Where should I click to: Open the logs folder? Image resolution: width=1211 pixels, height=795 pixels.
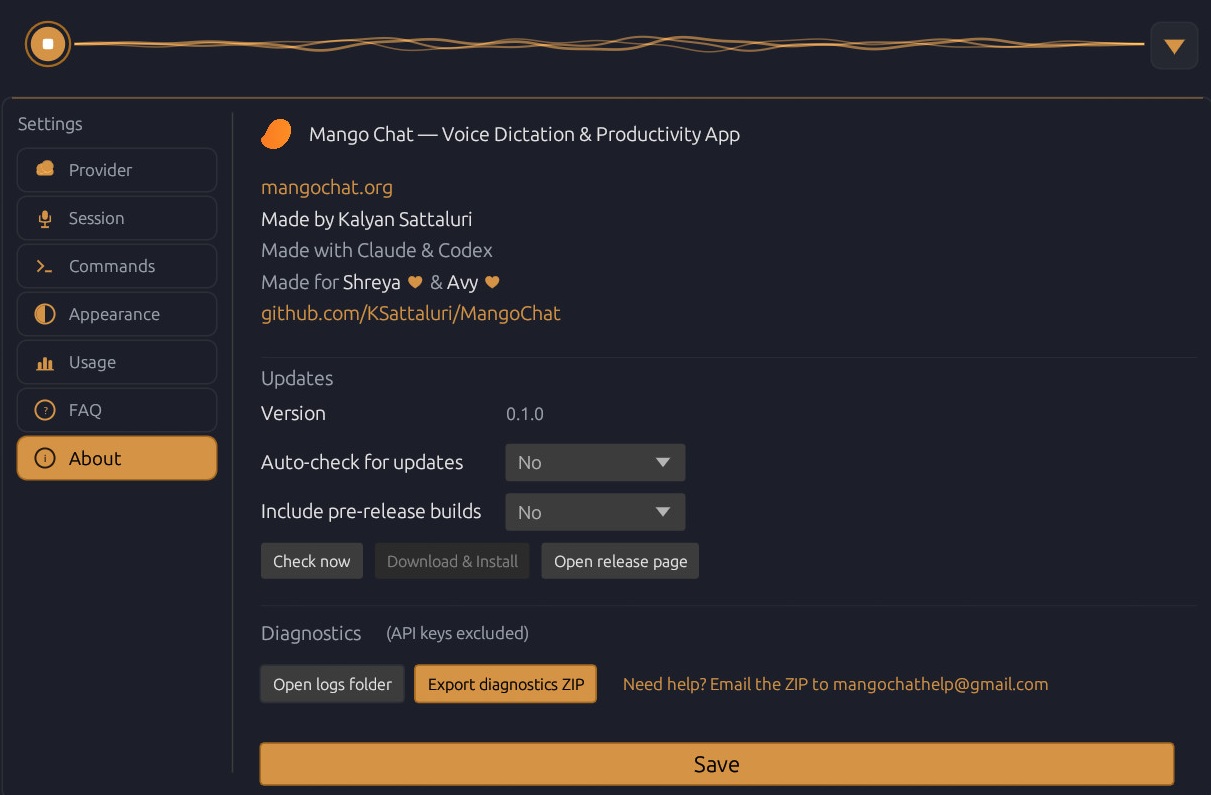tap(331, 684)
